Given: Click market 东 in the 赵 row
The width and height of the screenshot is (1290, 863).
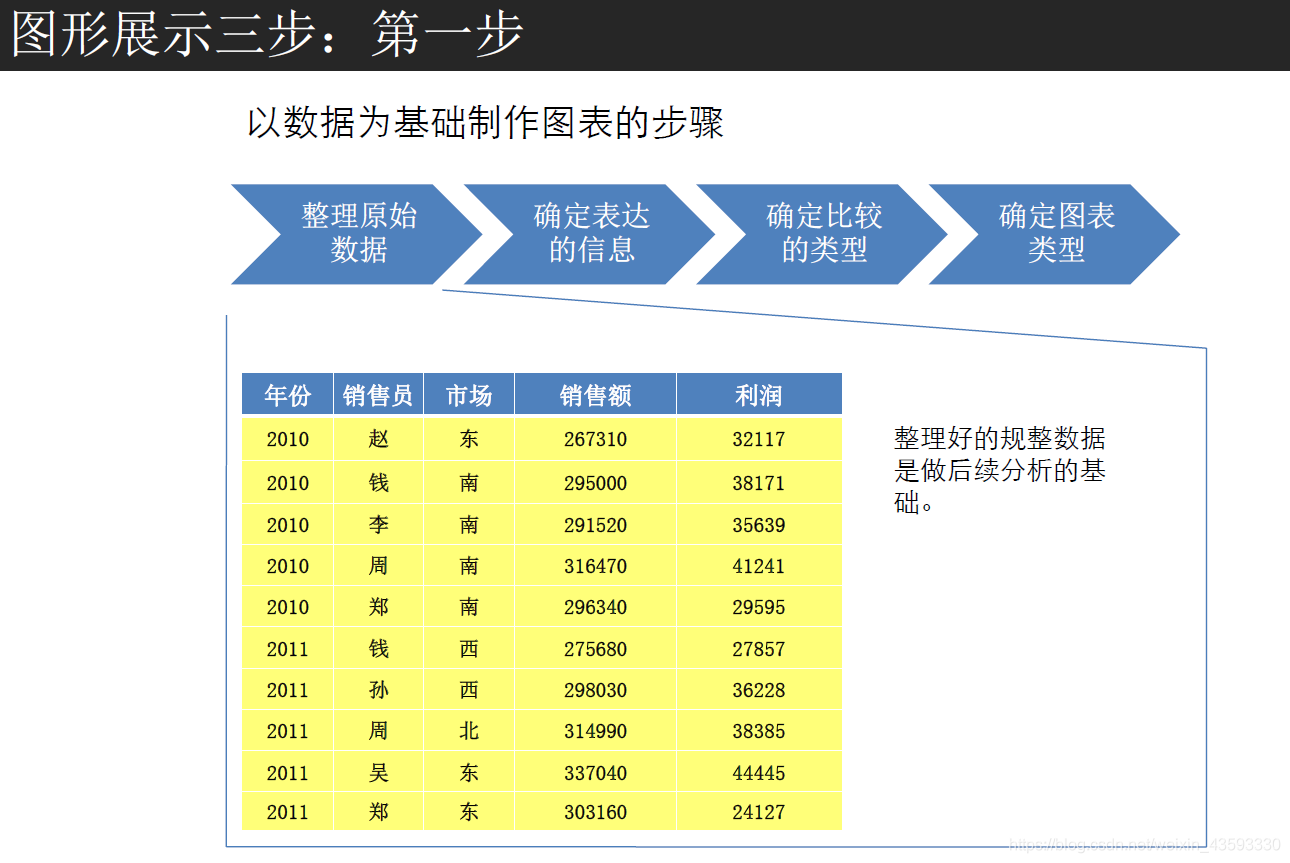Looking at the screenshot, I should coord(469,439).
